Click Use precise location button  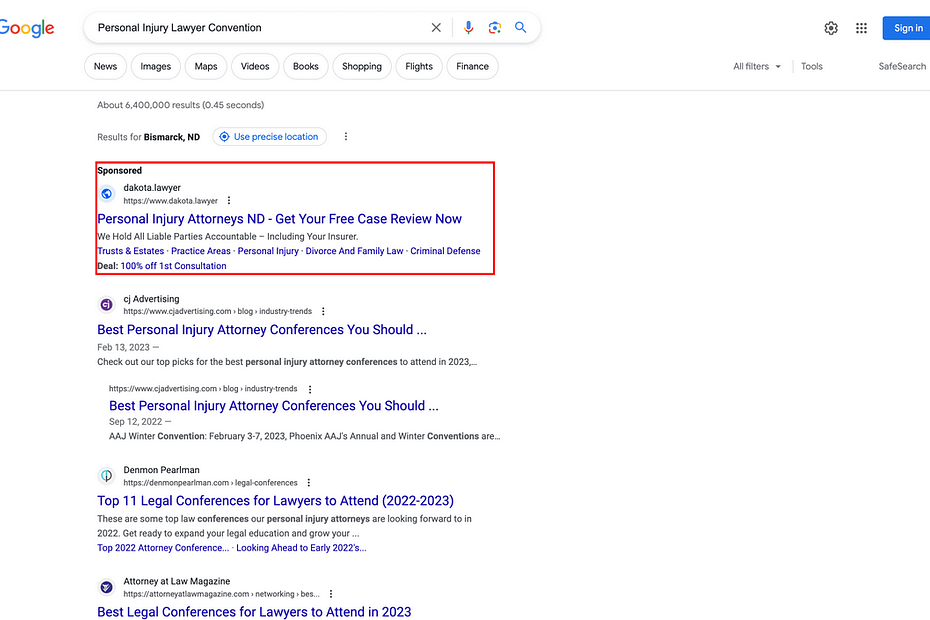(x=269, y=136)
